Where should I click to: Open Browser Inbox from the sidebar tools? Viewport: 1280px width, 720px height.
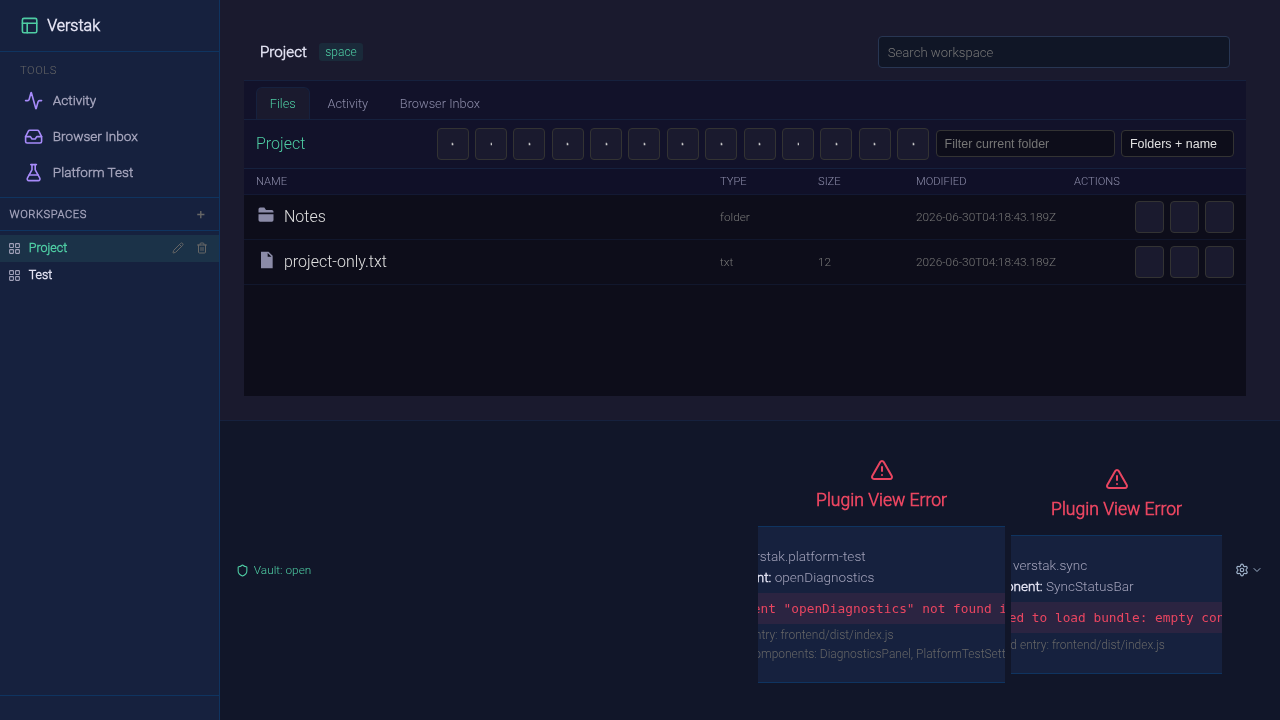pos(109,137)
